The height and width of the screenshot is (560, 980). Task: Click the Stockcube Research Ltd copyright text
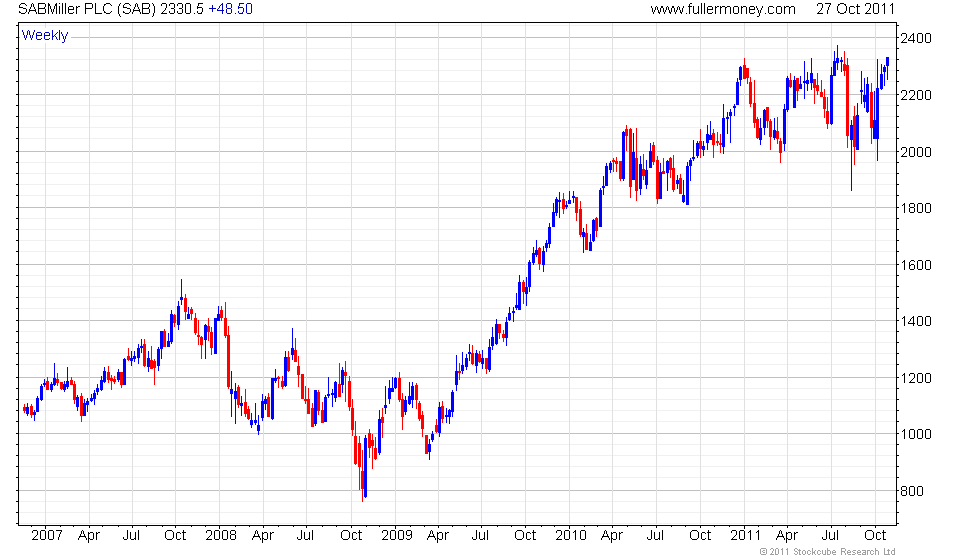(828, 552)
